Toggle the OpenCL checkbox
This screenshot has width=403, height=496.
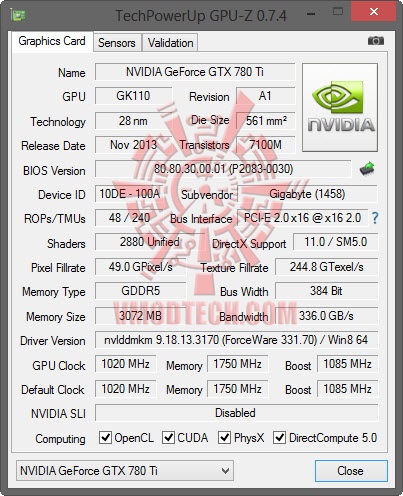pos(105,437)
